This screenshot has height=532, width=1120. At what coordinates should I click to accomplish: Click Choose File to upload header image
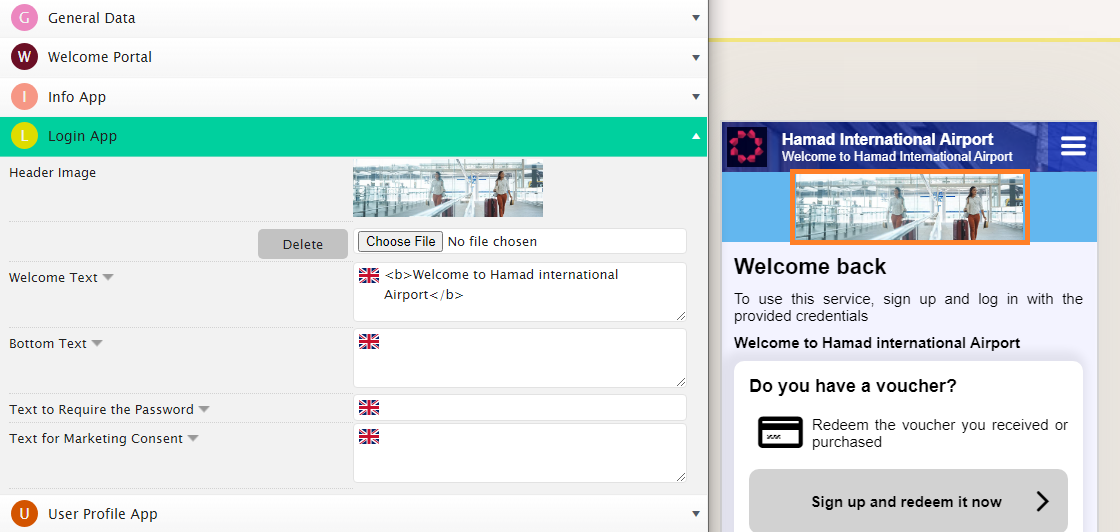(401, 241)
